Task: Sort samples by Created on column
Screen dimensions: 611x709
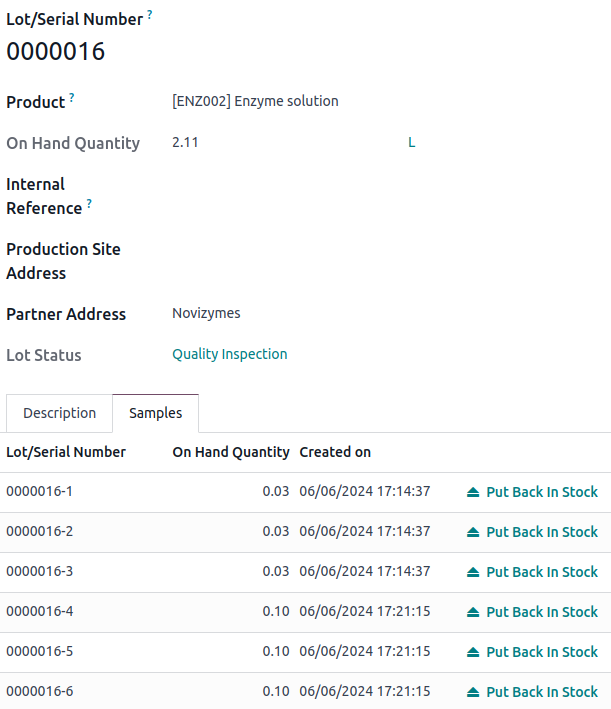Action: point(335,452)
